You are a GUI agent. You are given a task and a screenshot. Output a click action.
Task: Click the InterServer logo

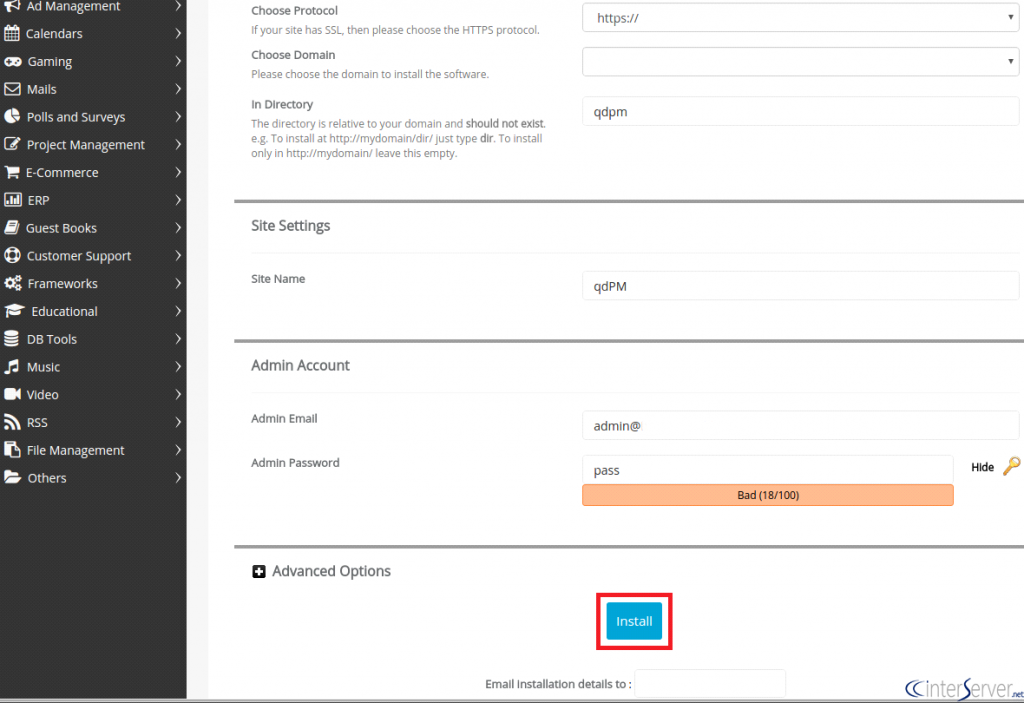[964, 689]
